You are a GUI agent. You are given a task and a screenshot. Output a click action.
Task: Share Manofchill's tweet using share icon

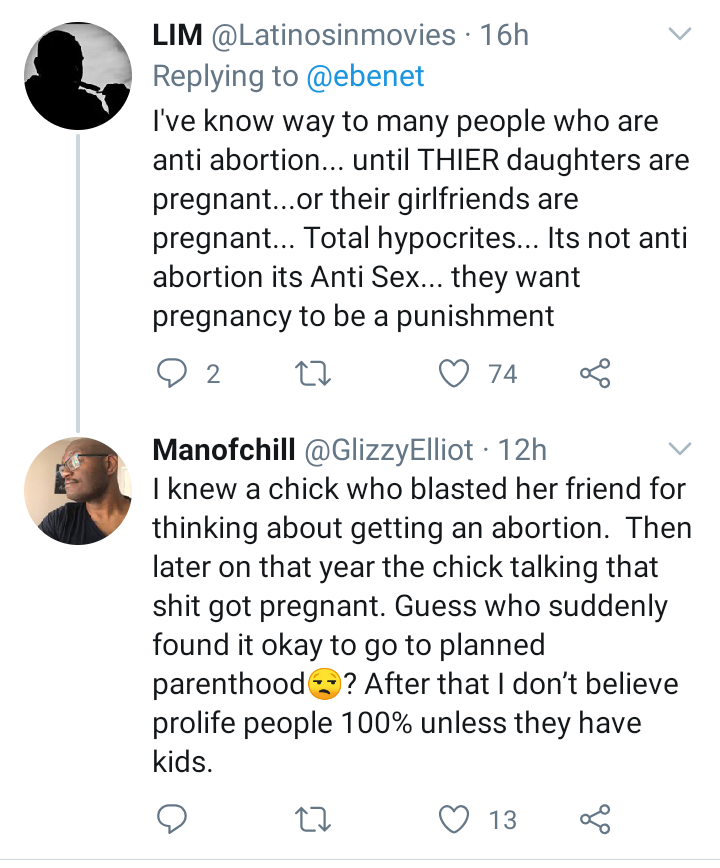[595, 820]
